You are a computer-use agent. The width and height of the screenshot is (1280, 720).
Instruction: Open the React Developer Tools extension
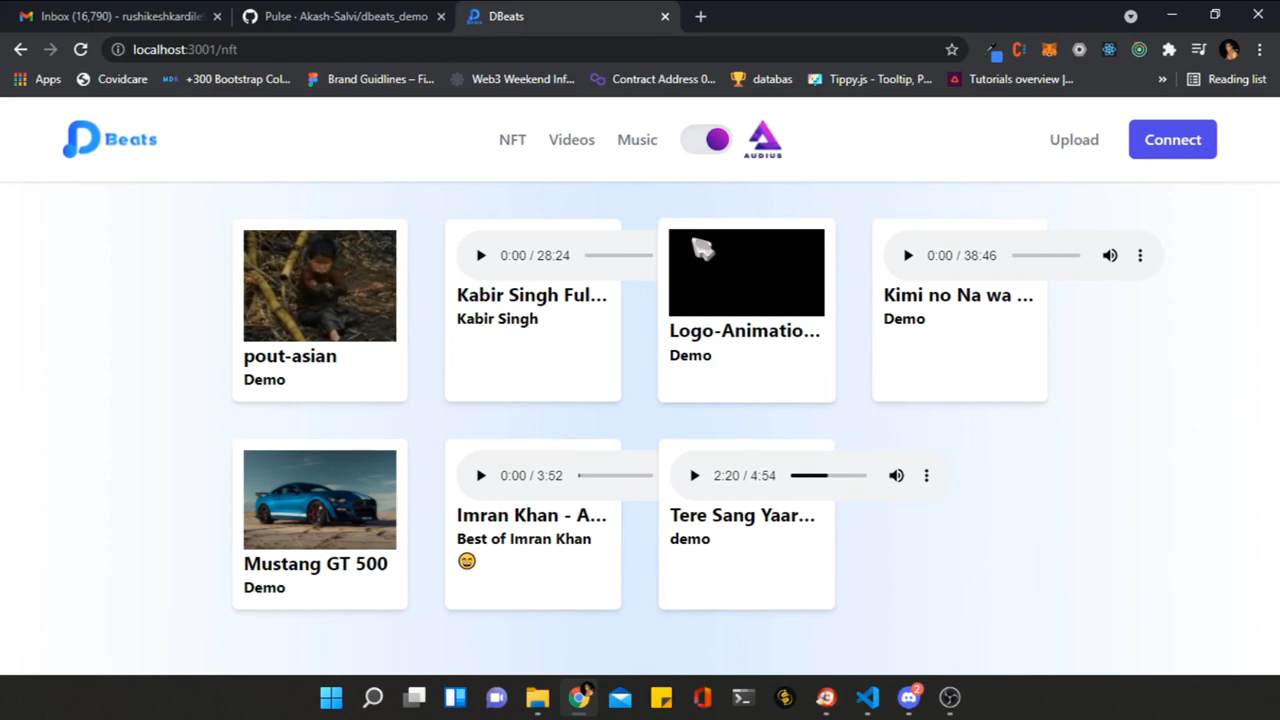tap(1109, 49)
